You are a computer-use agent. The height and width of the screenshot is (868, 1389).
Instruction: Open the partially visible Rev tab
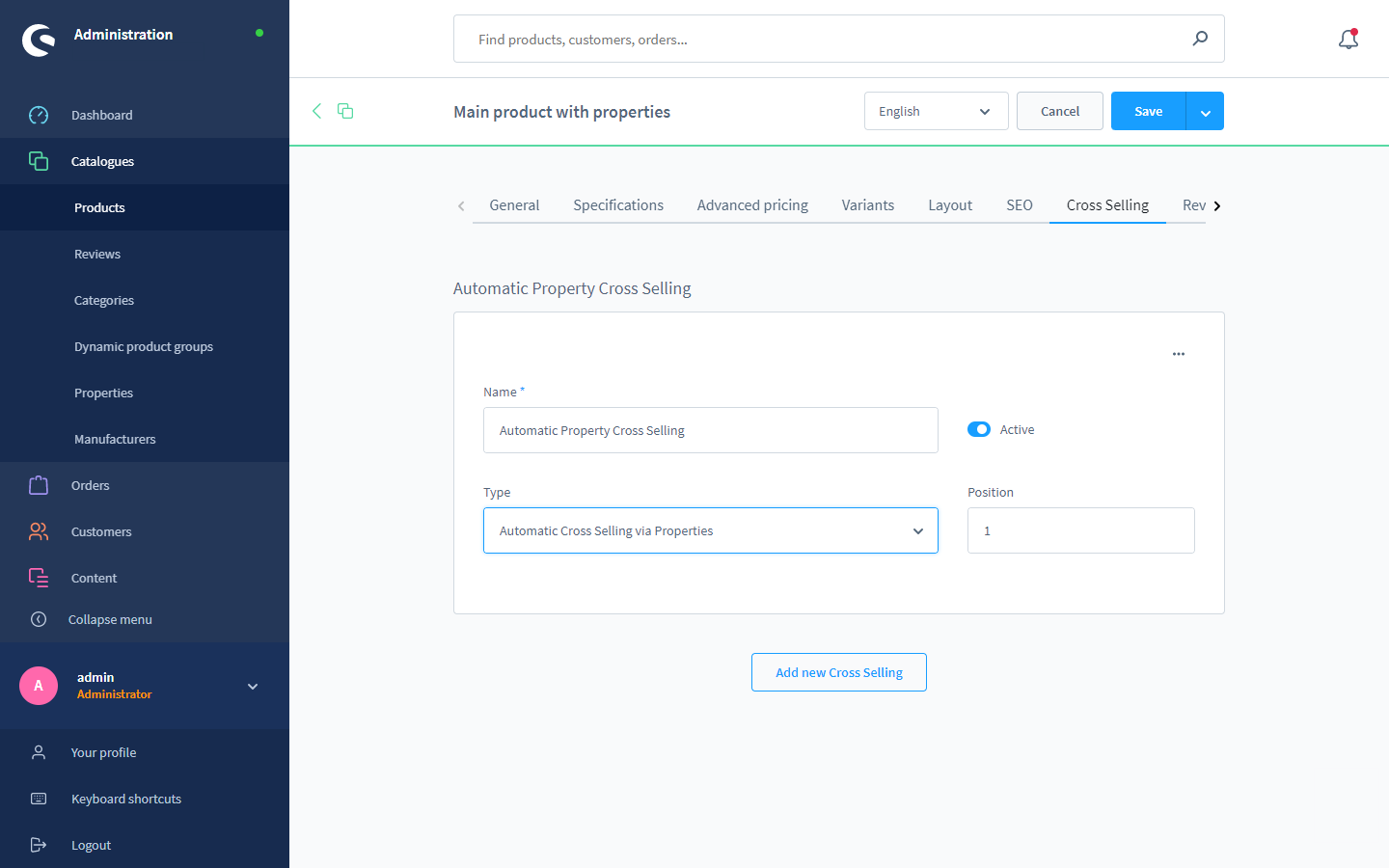[1193, 205]
